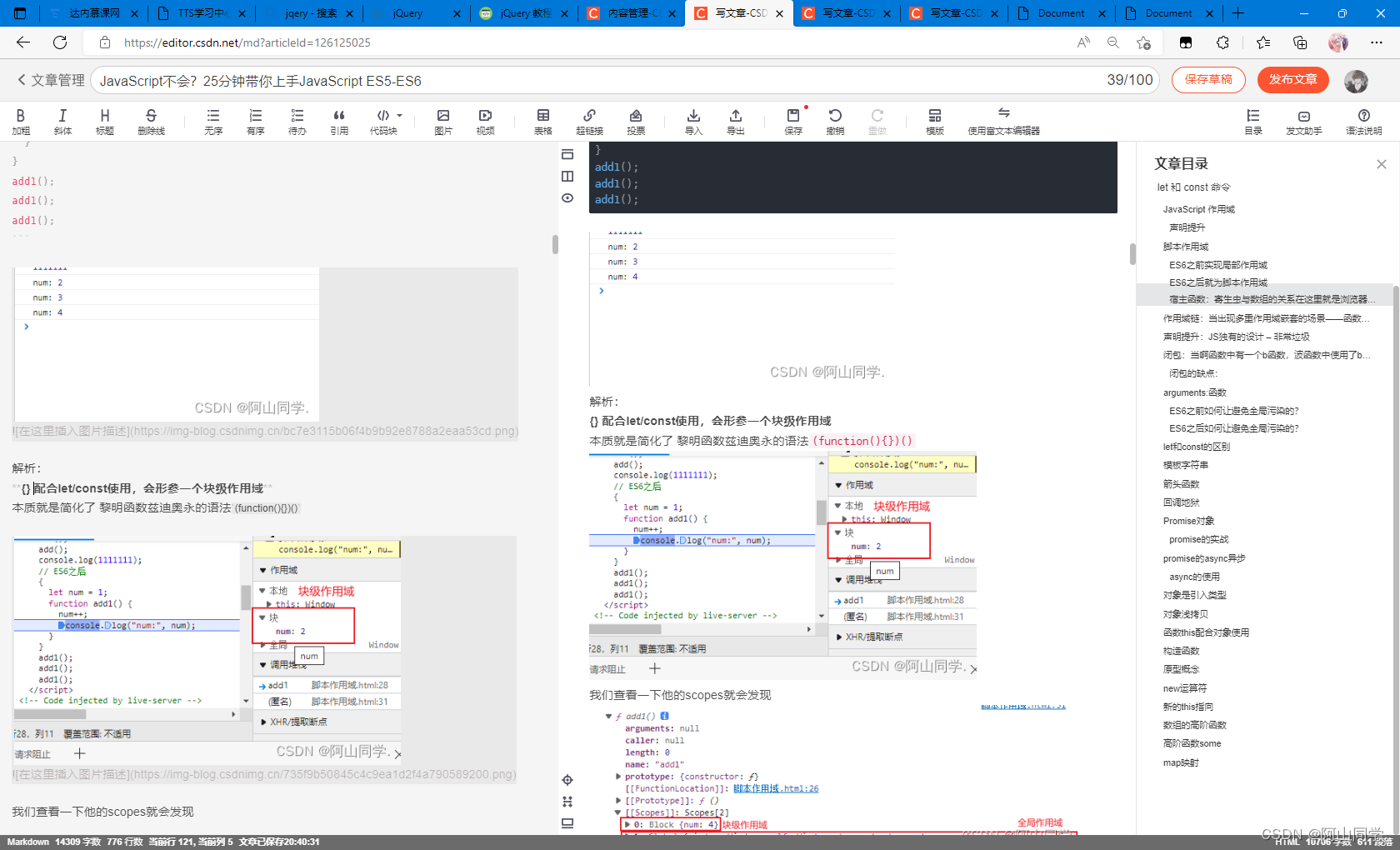Switch to the first Document browser tab
This screenshot has height=850, width=1400.
1061,13
